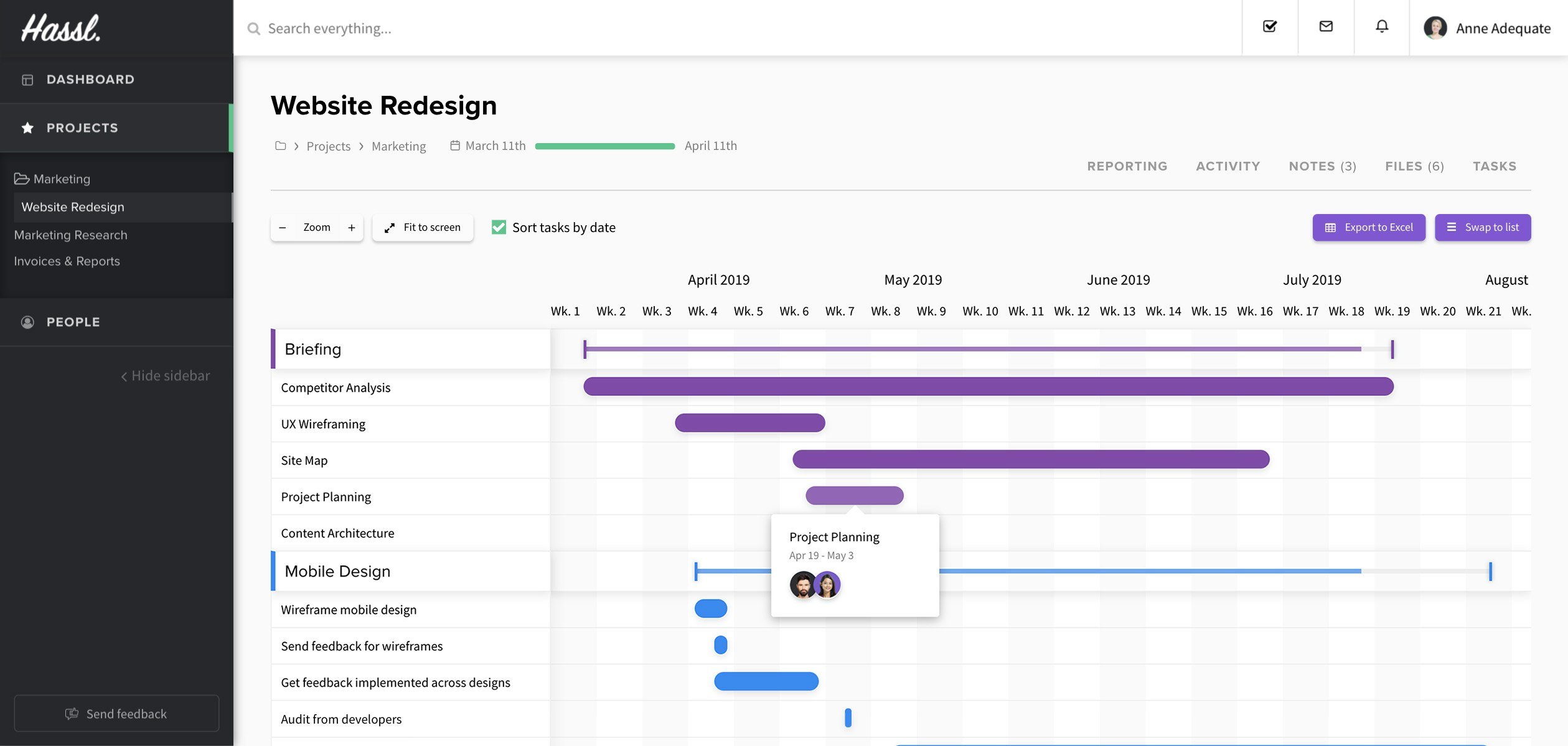The image size is (1568, 746).
Task: Click the Hassl logo
Action: tap(61, 28)
